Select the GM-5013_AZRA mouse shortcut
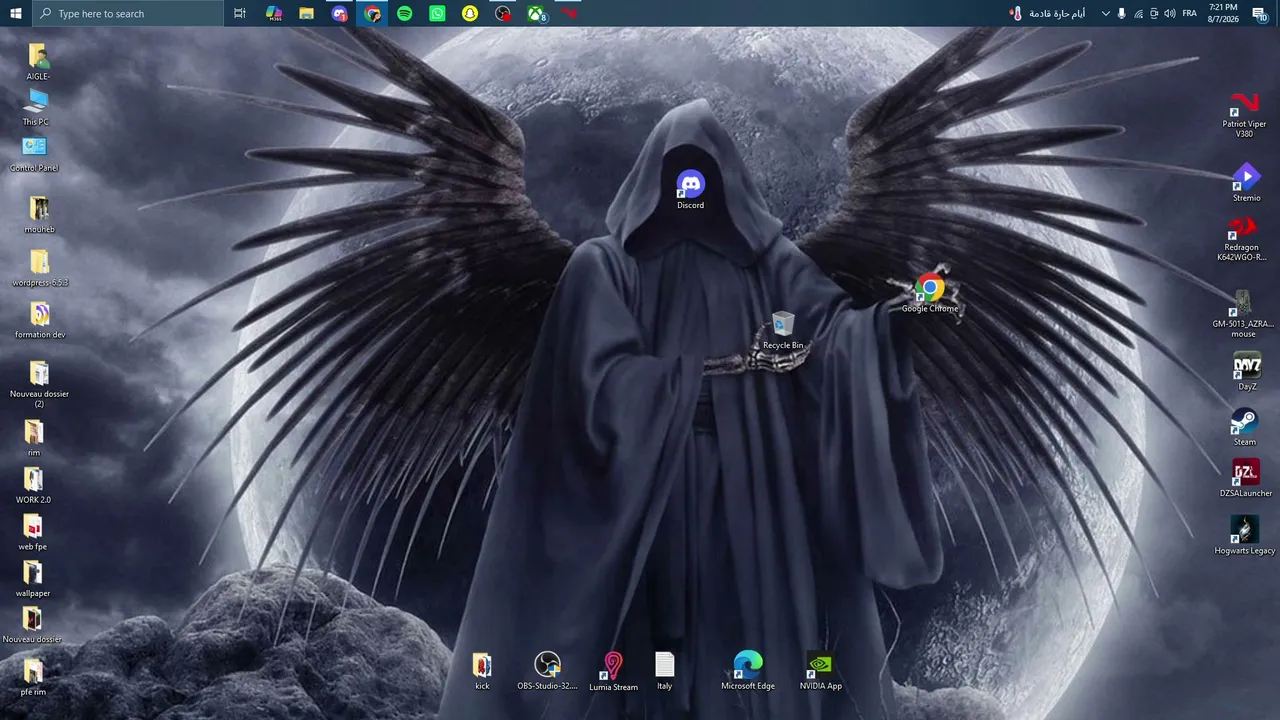This screenshot has height=720, width=1280. (1243, 315)
